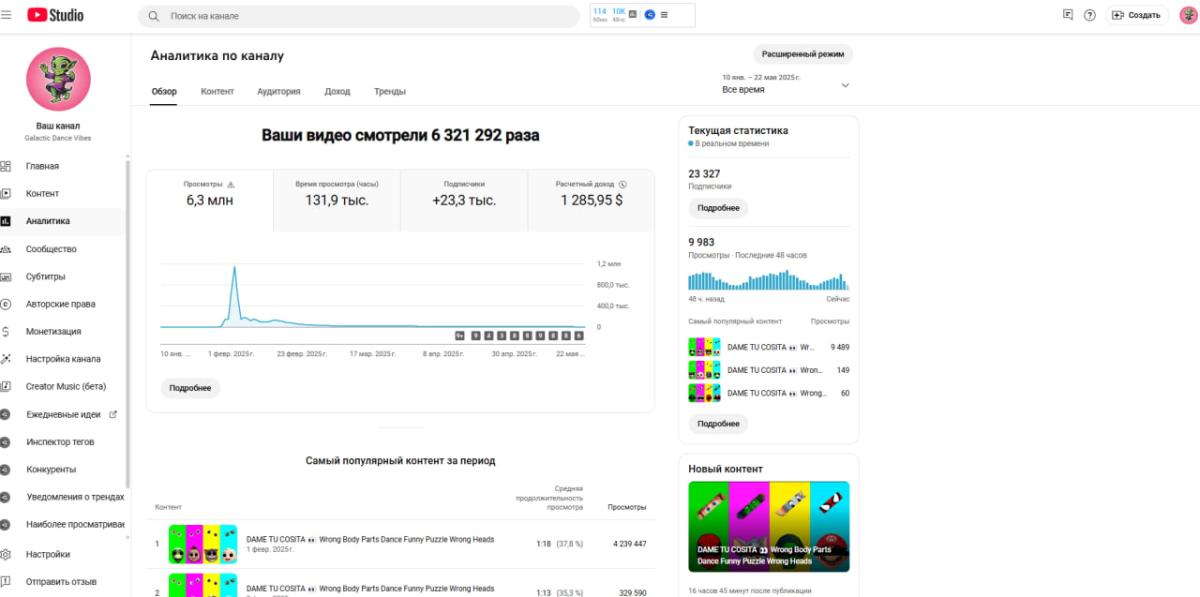Image resolution: width=1200 pixels, height=597 pixels.
Task: Open the video title in row with 329 590 views
Action: [370, 588]
